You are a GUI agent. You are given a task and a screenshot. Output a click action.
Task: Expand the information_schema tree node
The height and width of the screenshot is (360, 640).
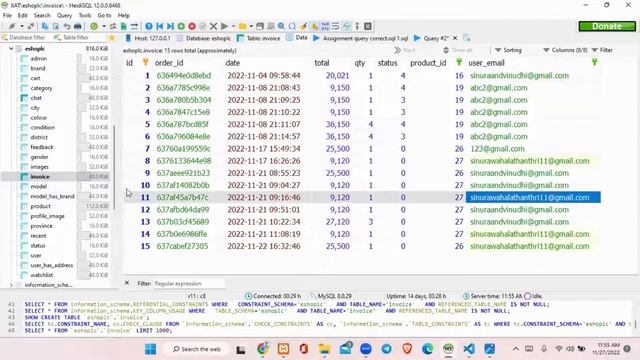[x=11, y=285]
